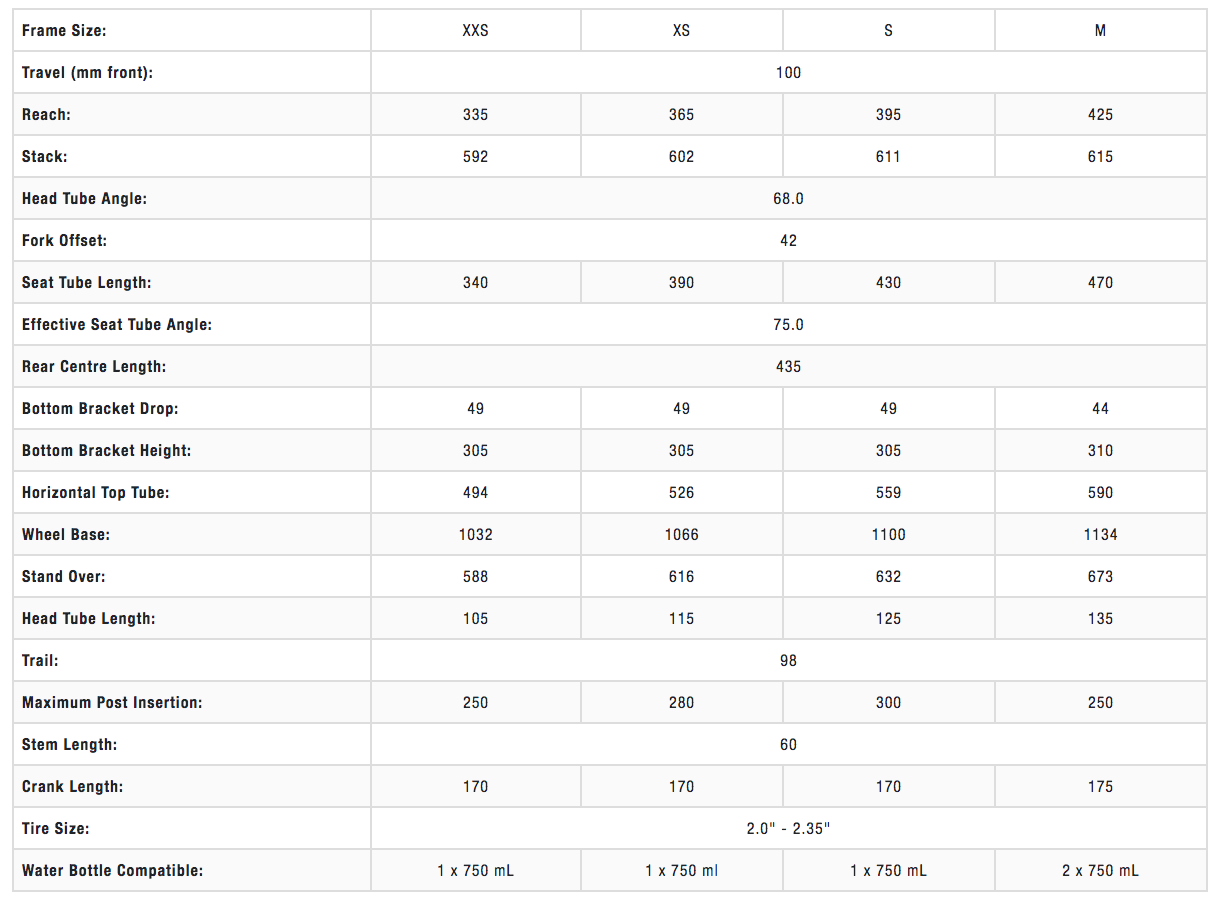Click the S frame size header
The width and height of the screenshot is (1220, 902).
tap(888, 30)
